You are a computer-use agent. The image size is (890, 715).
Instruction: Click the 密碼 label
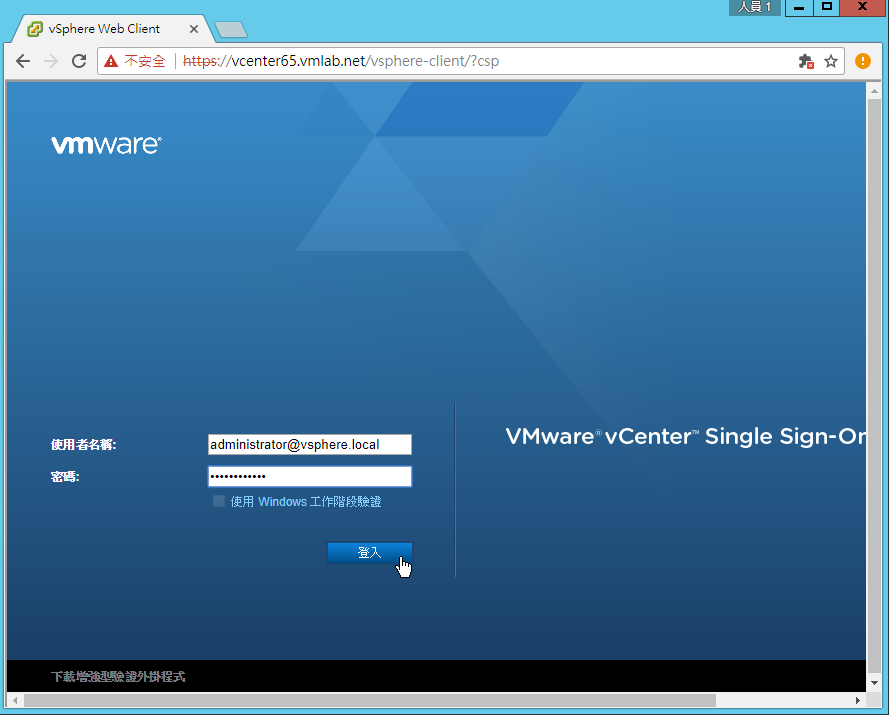pyautogui.click(x=65, y=476)
